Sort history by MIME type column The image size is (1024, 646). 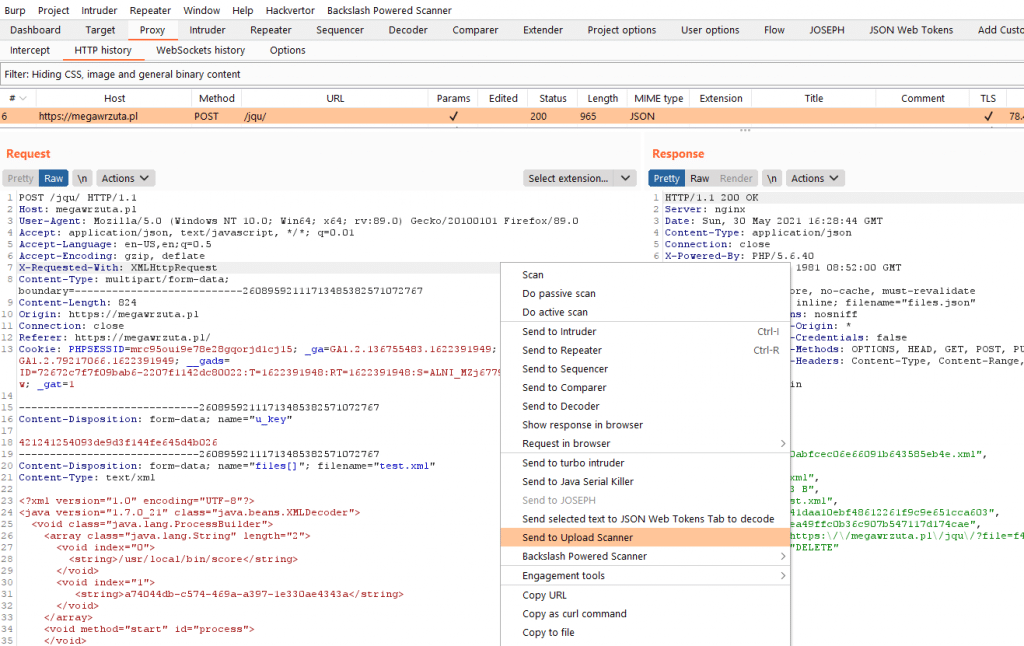tap(658, 99)
